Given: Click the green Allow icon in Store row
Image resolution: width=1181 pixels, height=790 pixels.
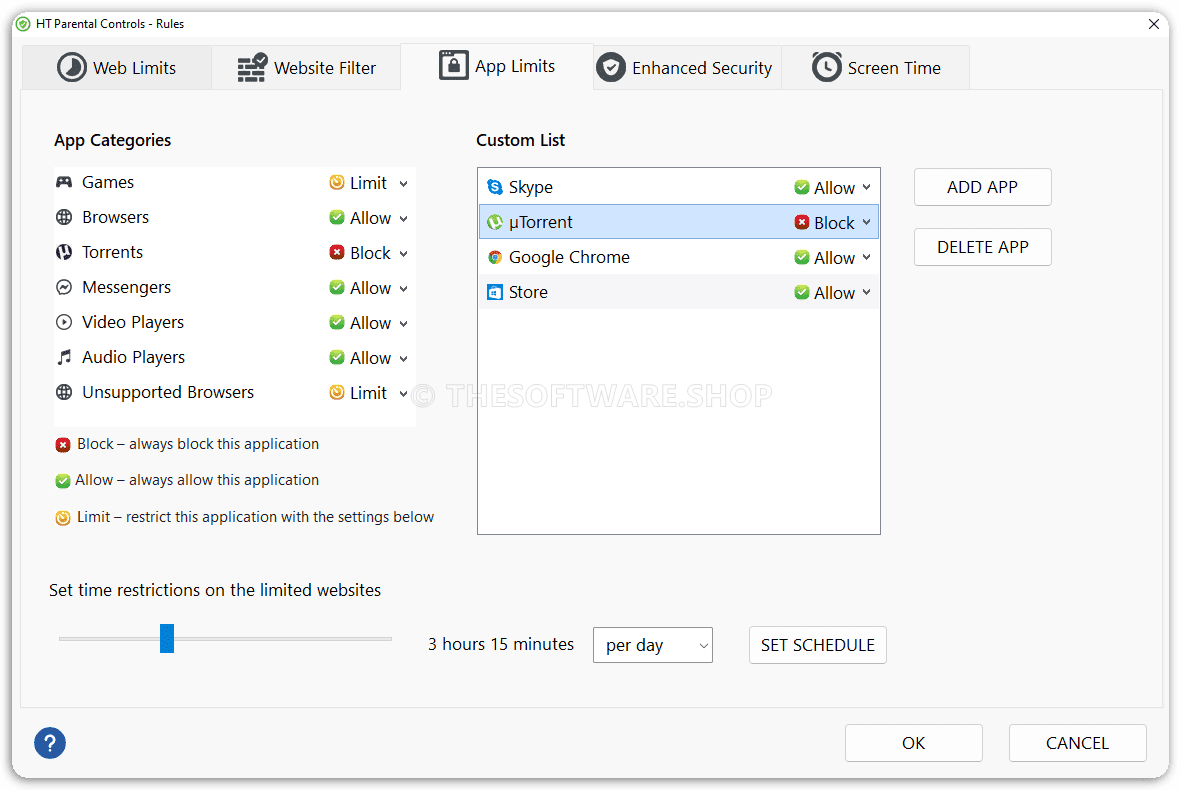Looking at the screenshot, I should point(802,292).
